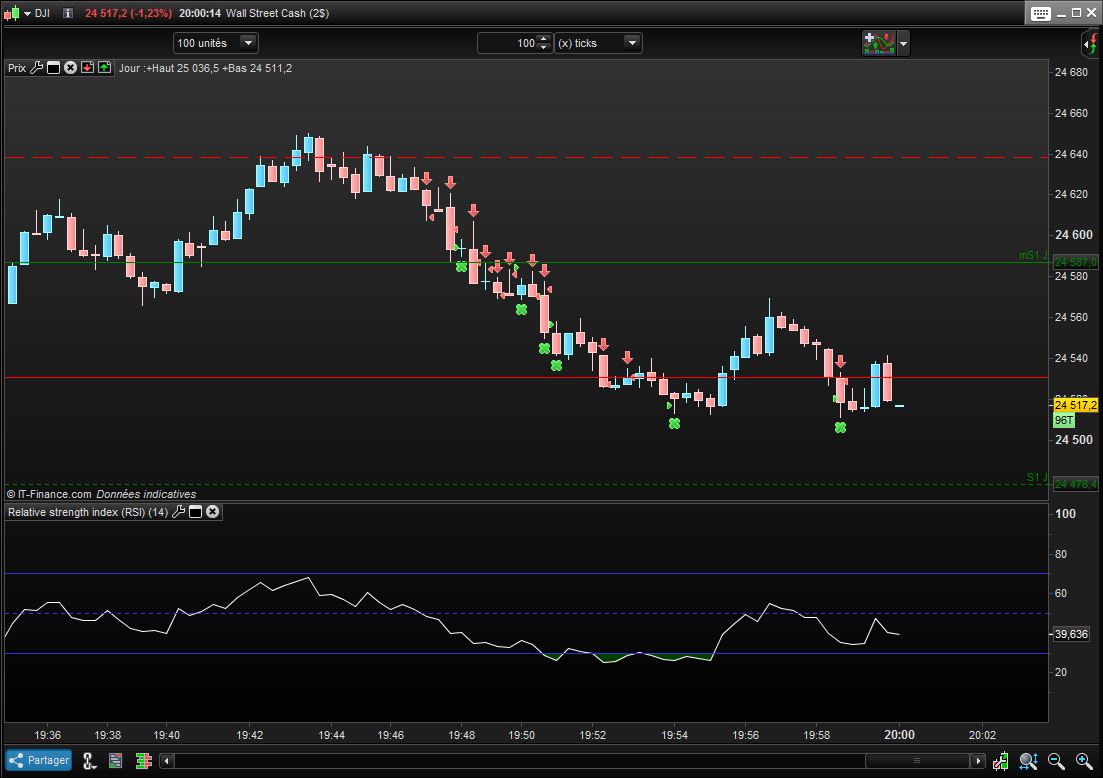Open the order list icon
Screen dimensions: 1103x778
(115, 760)
